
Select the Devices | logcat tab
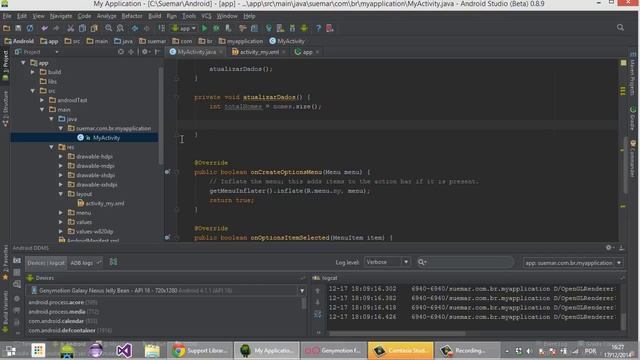46,263
